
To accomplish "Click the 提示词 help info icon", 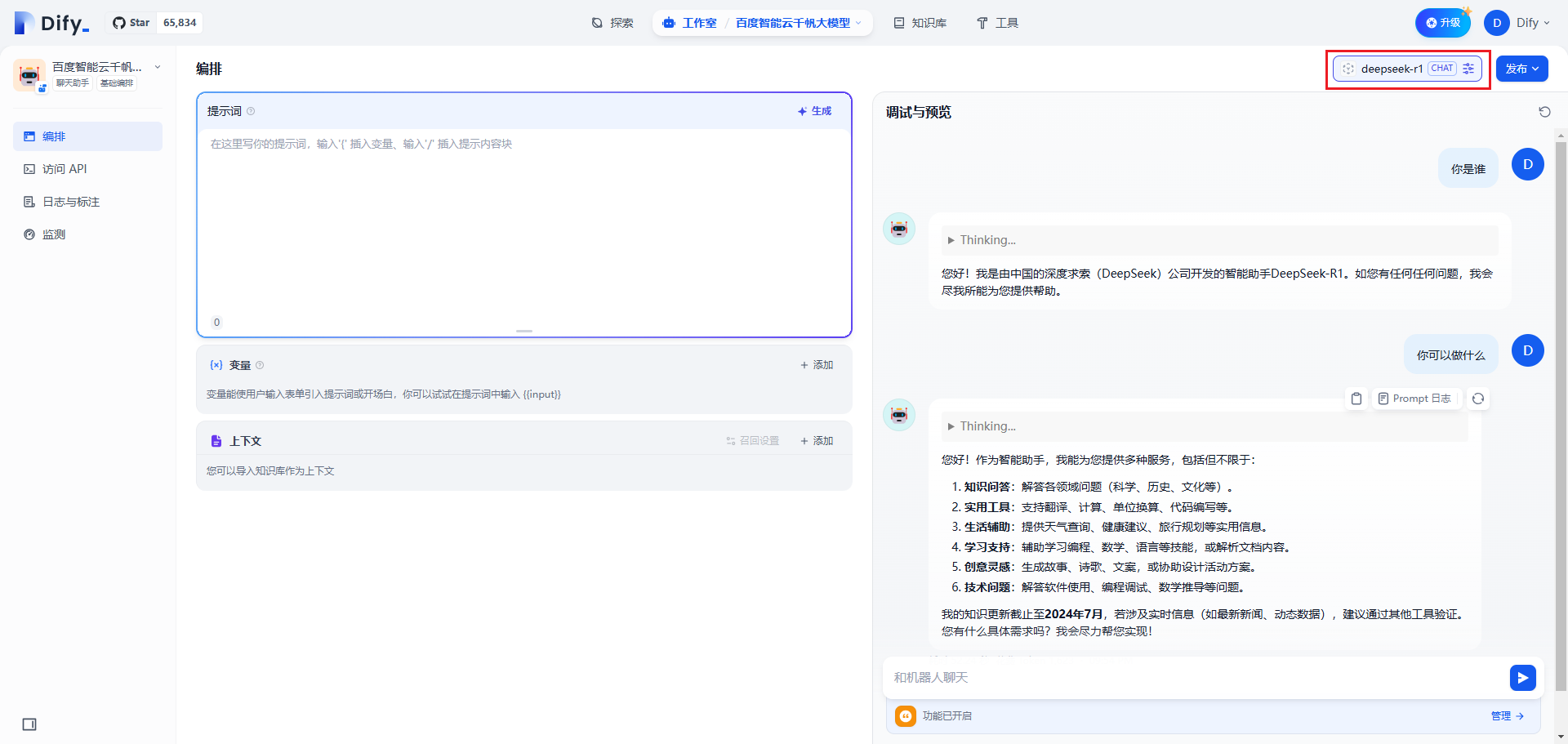I will coord(251,111).
